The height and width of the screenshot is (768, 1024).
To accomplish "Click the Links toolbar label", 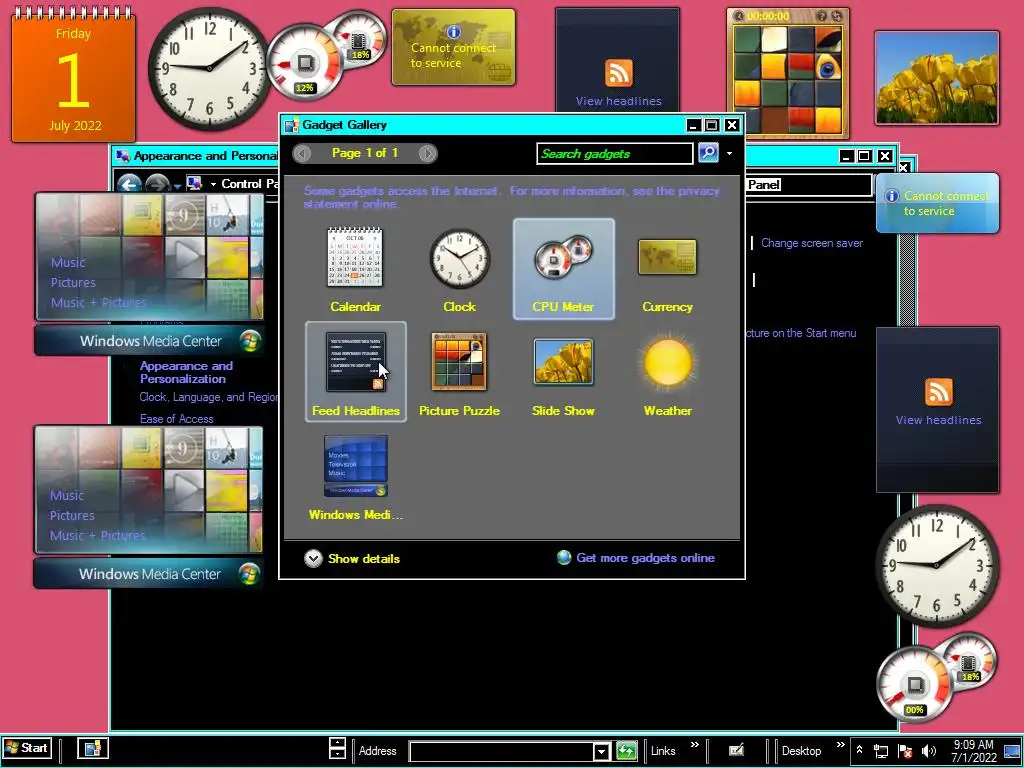I will [663, 751].
